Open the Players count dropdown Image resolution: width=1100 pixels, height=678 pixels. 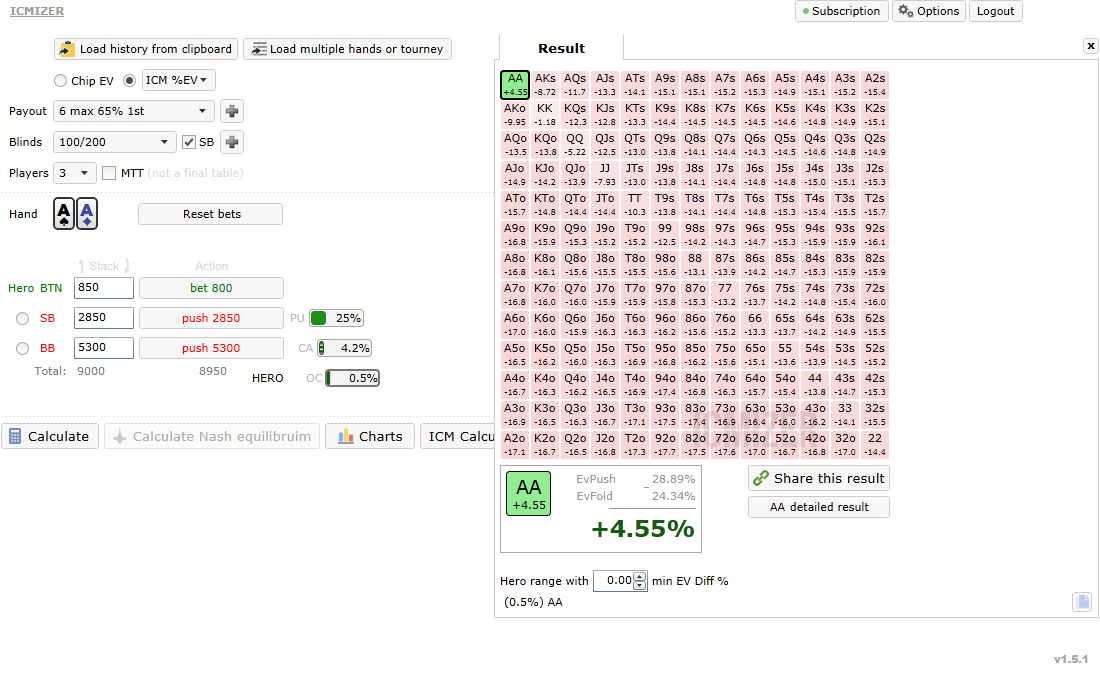[75, 173]
